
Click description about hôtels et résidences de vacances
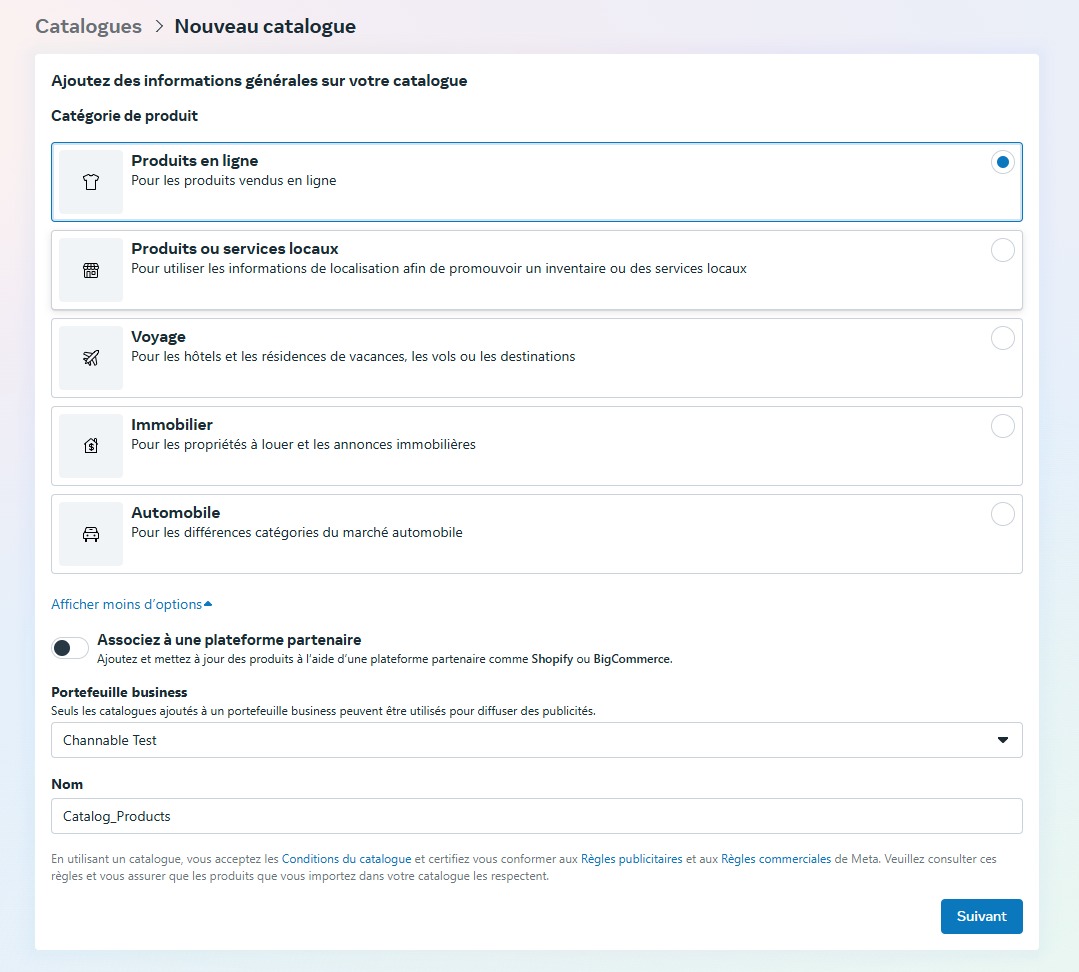click(x=353, y=356)
